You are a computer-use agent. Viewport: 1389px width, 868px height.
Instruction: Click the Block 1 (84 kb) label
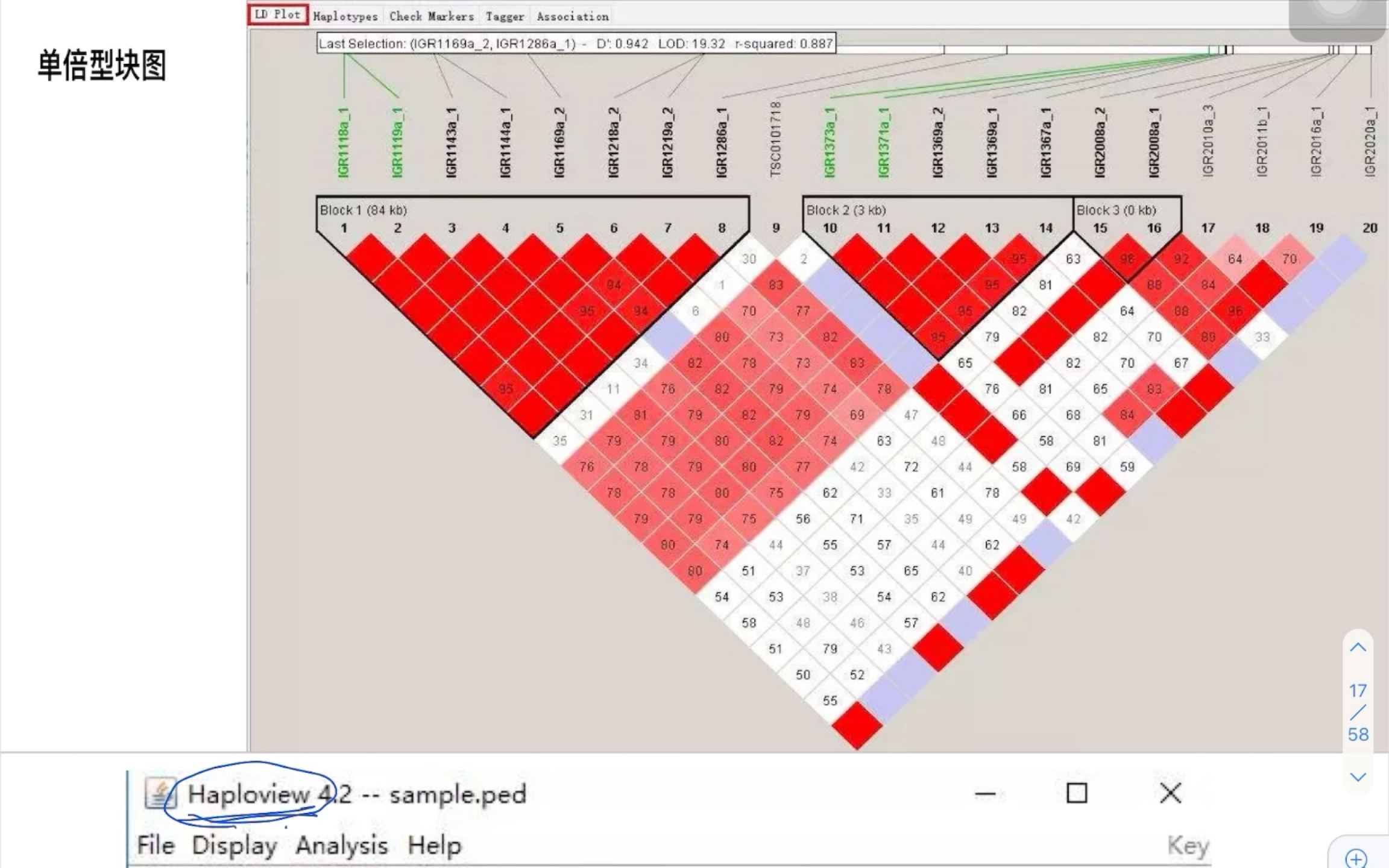[x=364, y=210]
